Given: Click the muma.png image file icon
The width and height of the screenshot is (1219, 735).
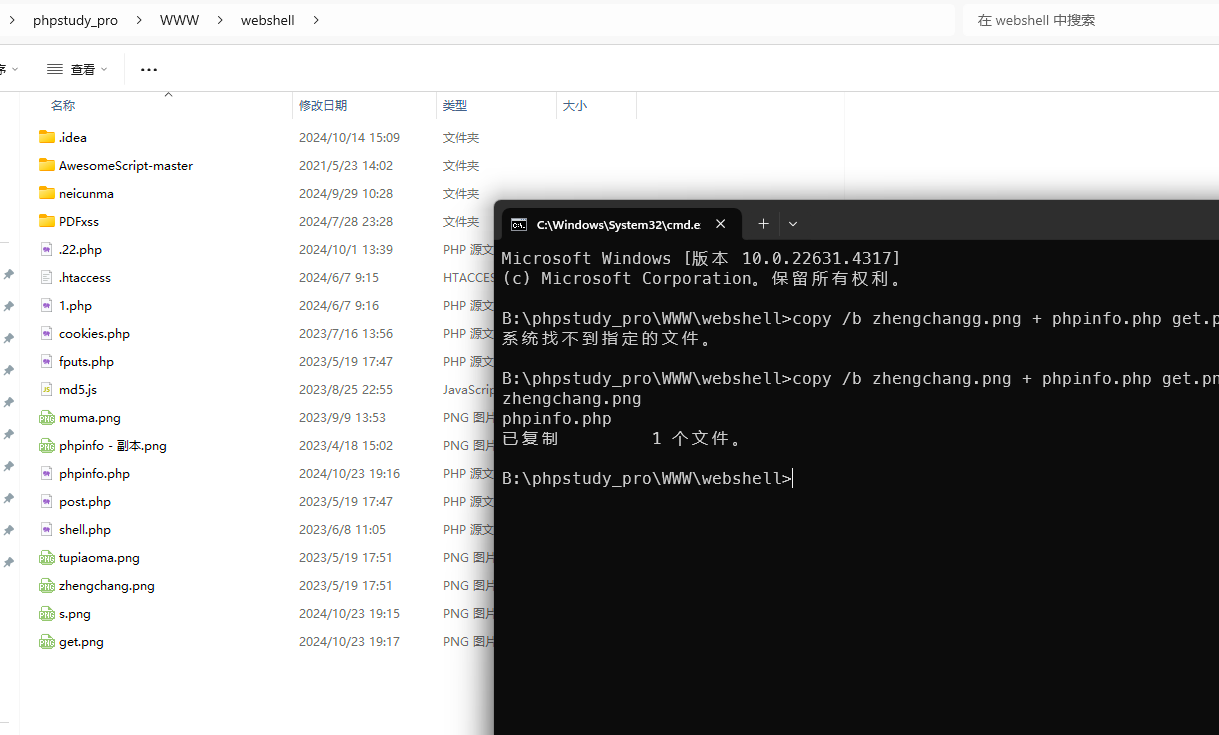Looking at the screenshot, I should (x=46, y=417).
